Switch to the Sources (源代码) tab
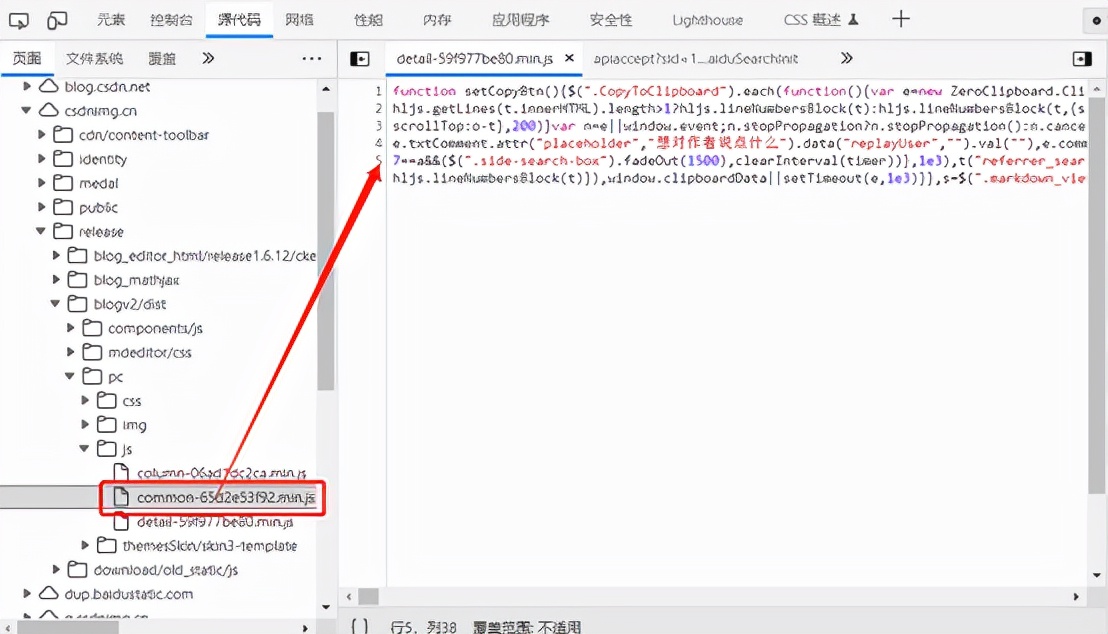The width and height of the screenshot is (1108, 634). 239,20
